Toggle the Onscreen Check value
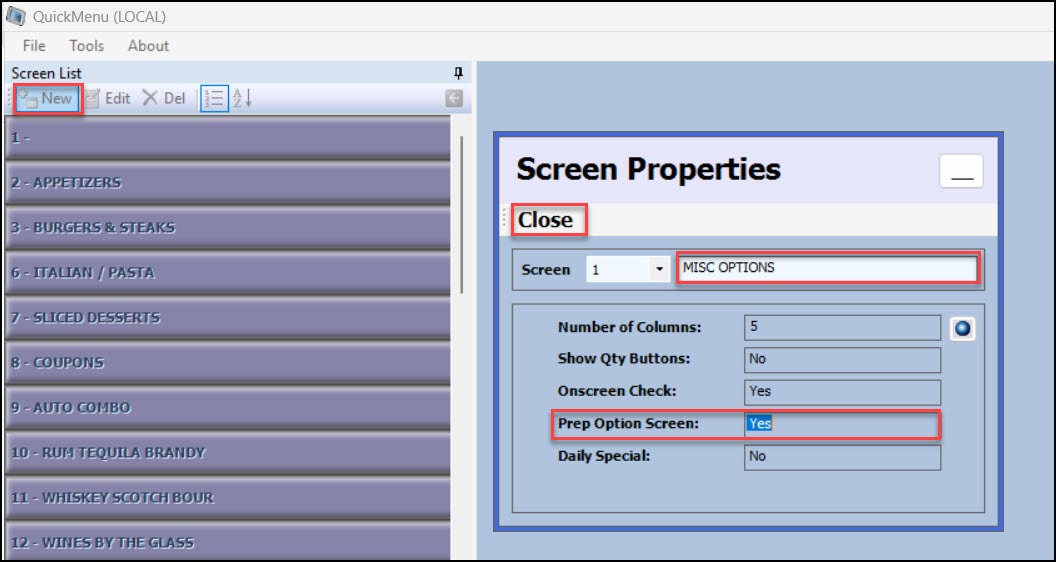The width and height of the screenshot is (1056, 562). [842, 392]
